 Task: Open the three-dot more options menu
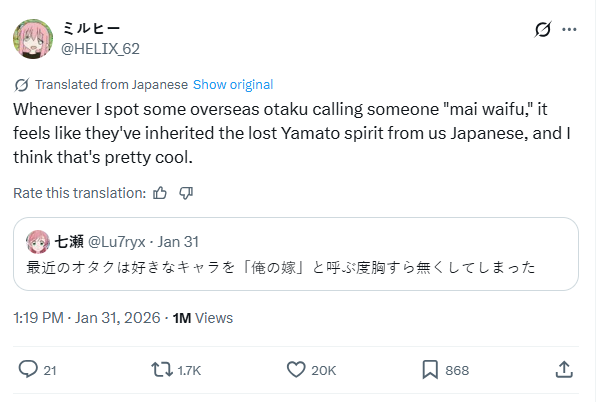[570, 30]
